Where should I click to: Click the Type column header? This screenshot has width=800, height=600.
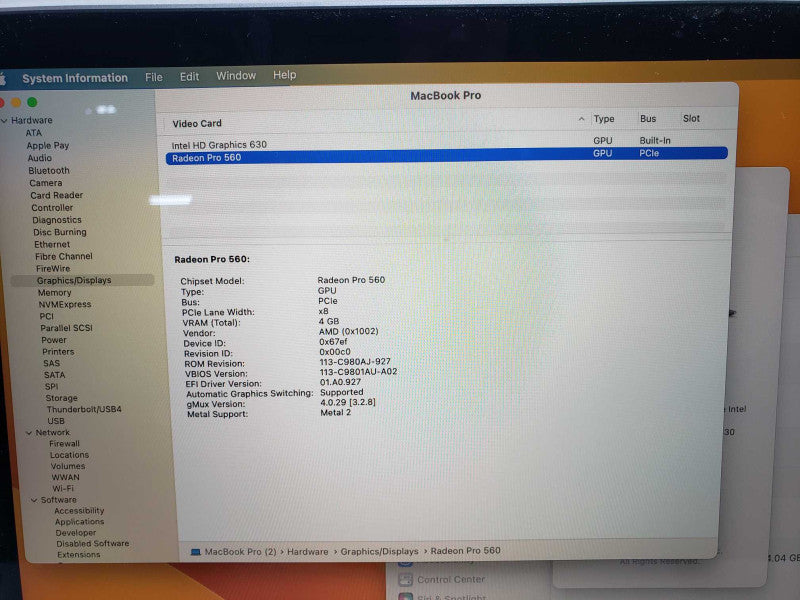[x=604, y=119]
